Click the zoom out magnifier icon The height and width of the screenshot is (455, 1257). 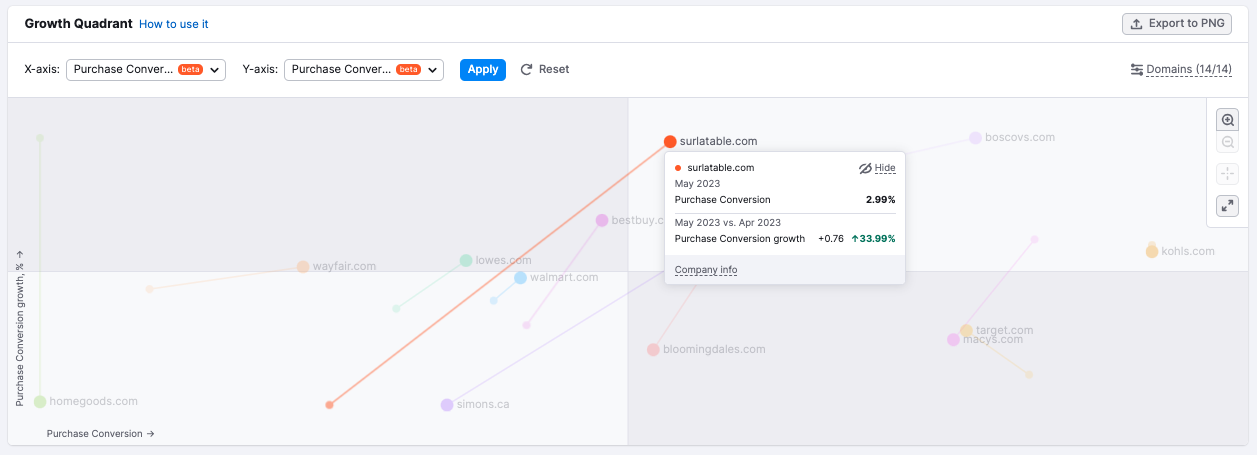pyautogui.click(x=1227, y=143)
